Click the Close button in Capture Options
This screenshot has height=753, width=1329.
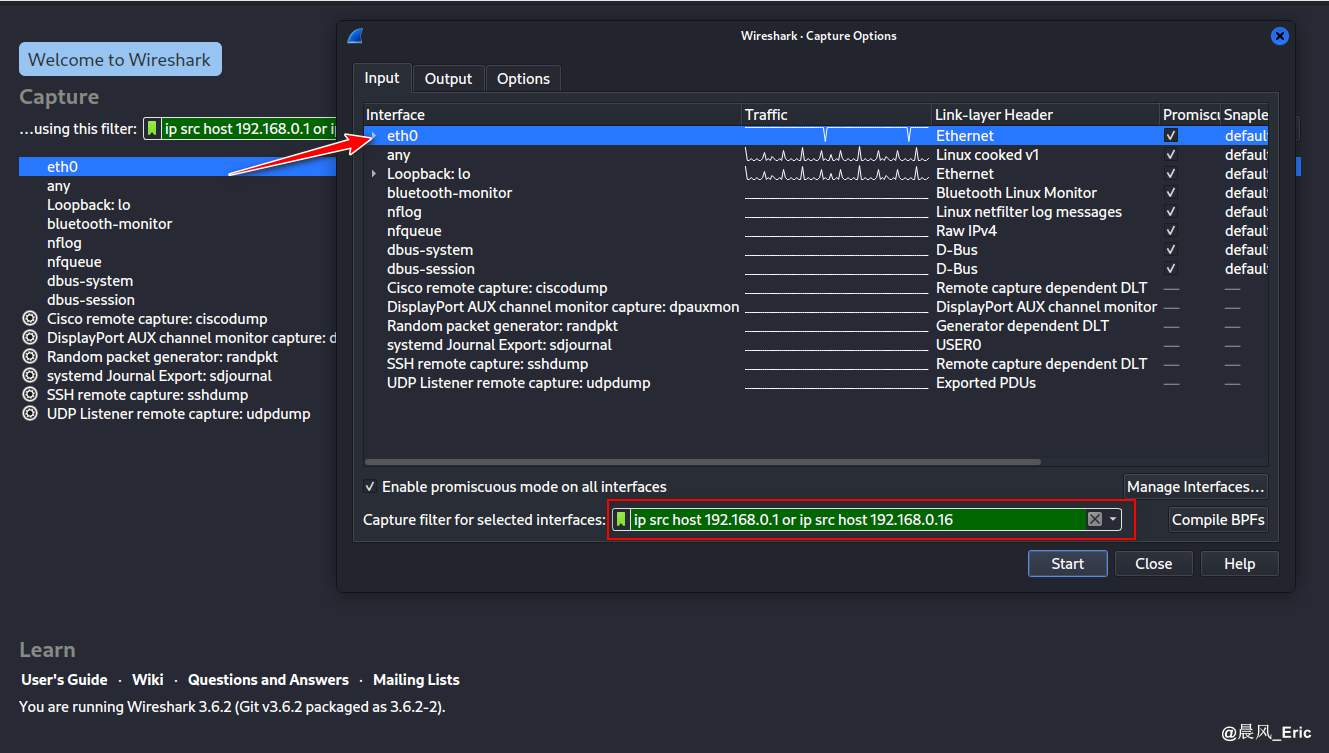1153,564
